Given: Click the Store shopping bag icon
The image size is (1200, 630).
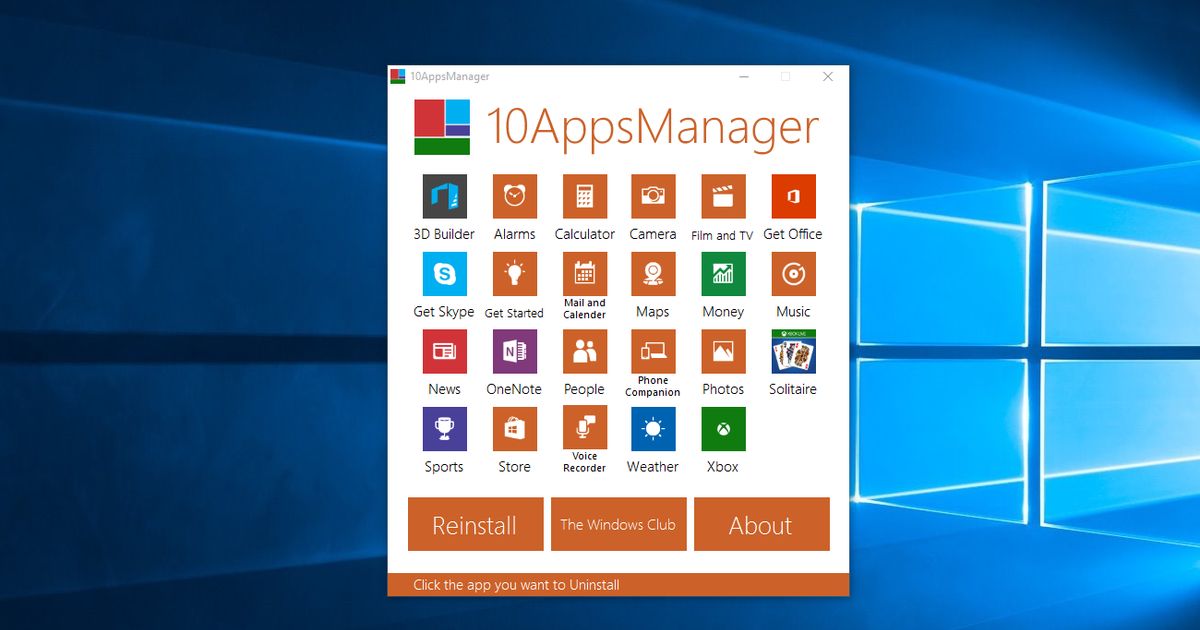Looking at the screenshot, I should click(515, 428).
